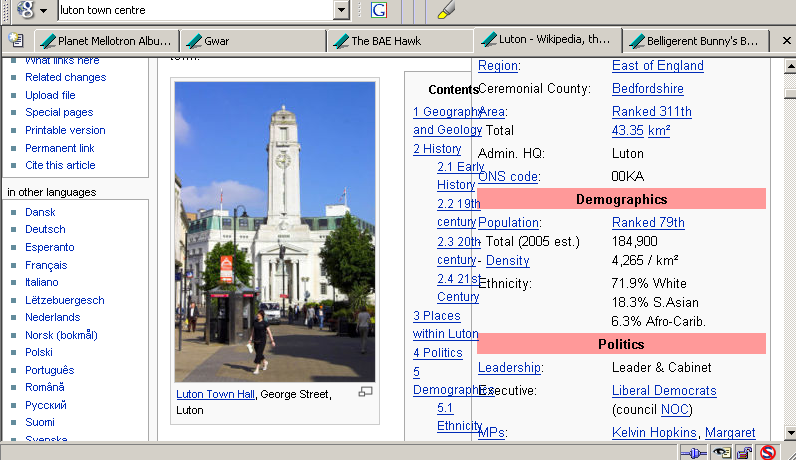Open the Region infobox link

[x=498, y=66]
